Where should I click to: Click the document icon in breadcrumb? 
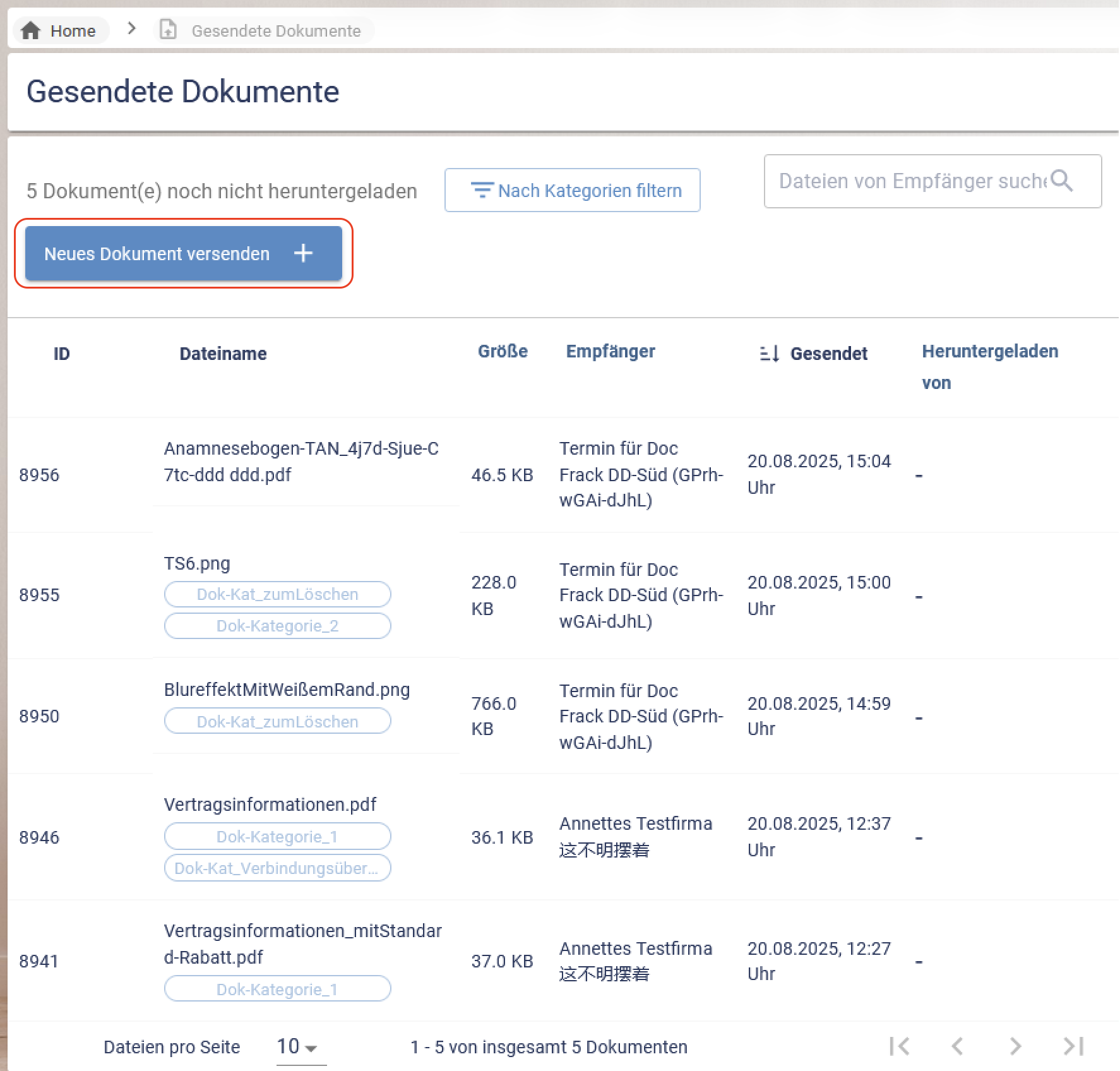[x=168, y=30]
